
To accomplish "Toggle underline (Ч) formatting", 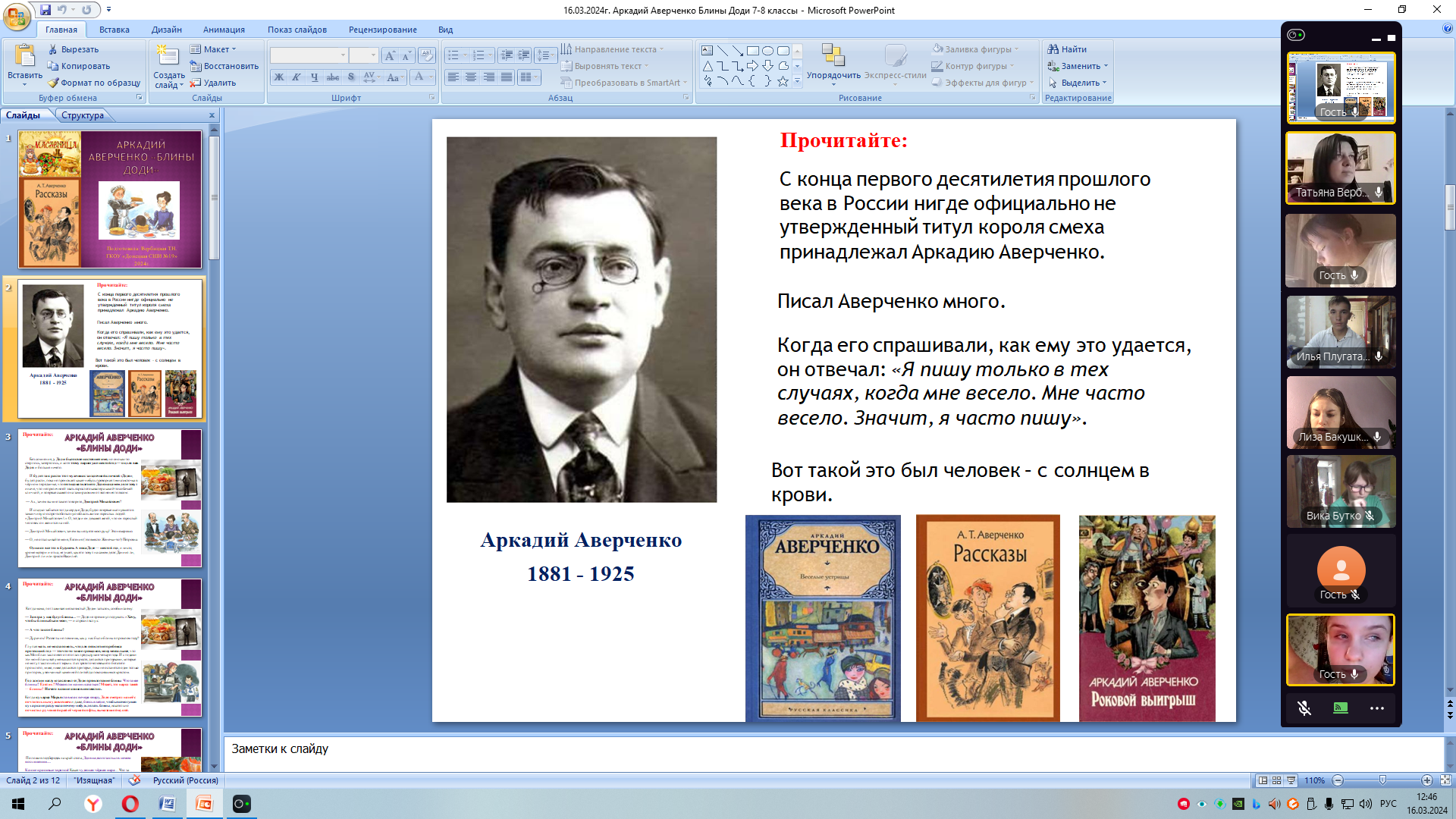I will [x=314, y=77].
